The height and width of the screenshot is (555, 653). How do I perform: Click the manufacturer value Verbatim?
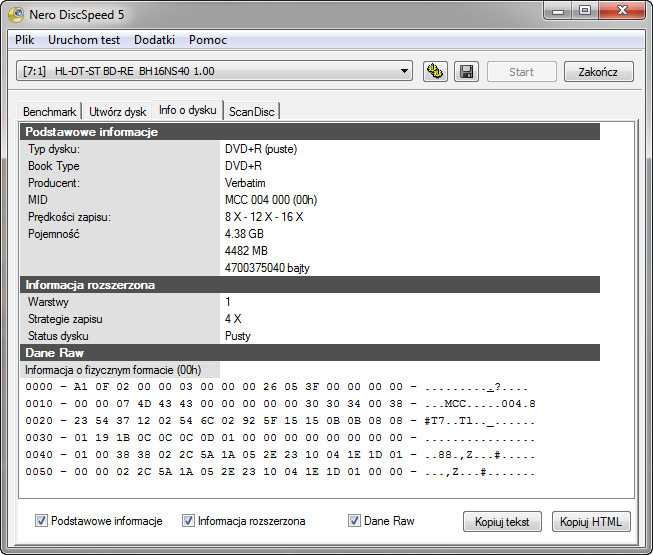(x=245, y=183)
